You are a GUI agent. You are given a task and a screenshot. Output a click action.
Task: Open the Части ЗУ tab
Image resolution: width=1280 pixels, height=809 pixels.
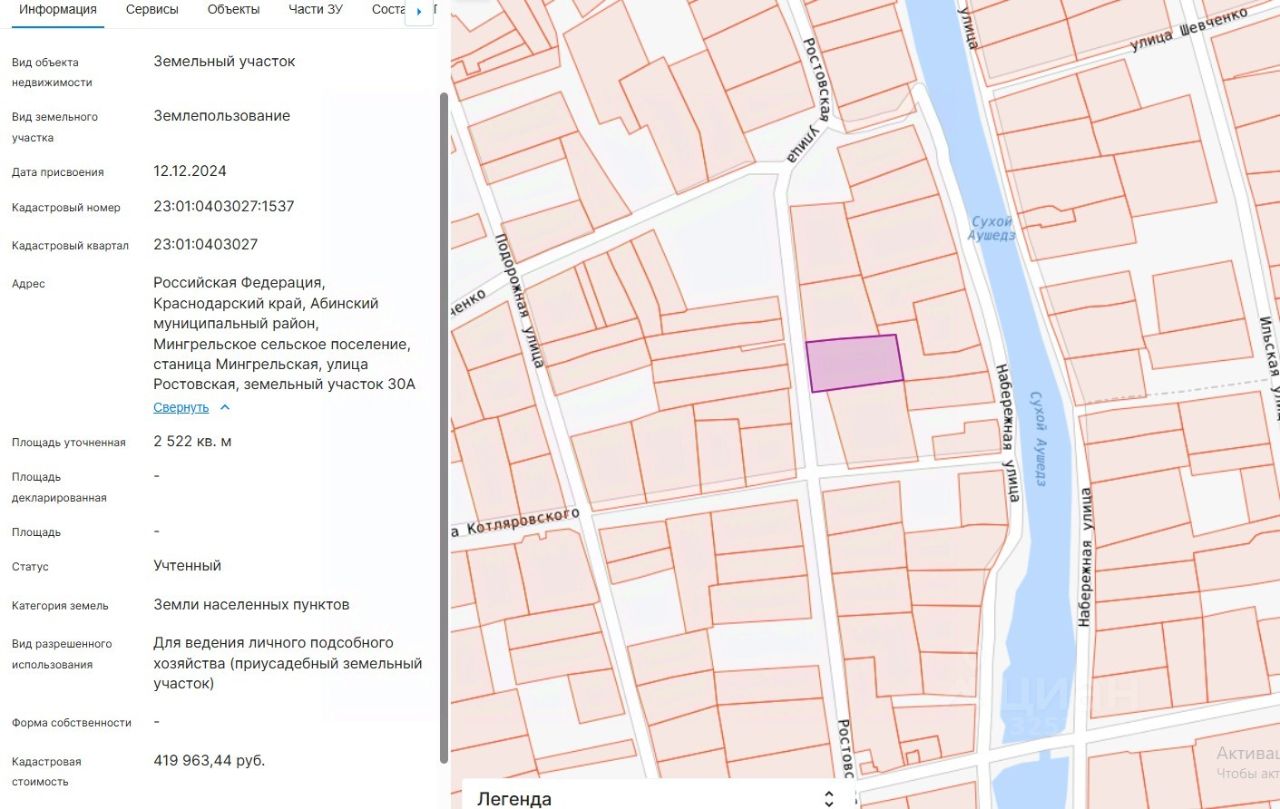point(315,10)
